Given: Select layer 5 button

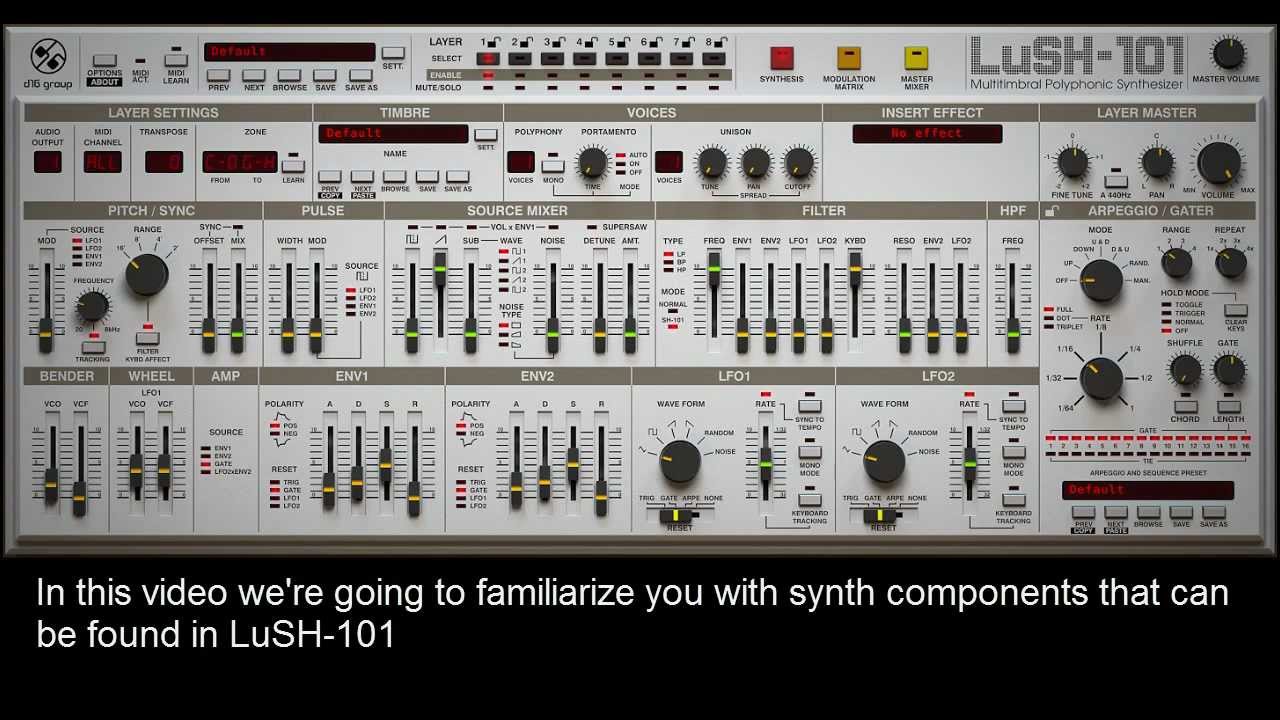Looking at the screenshot, I should (617, 59).
